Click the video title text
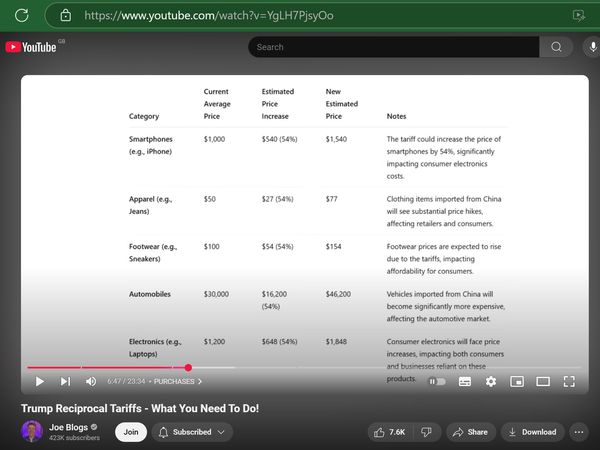The height and width of the screenshot is (450, 600). pyautogui.click(x=140, y=408)
